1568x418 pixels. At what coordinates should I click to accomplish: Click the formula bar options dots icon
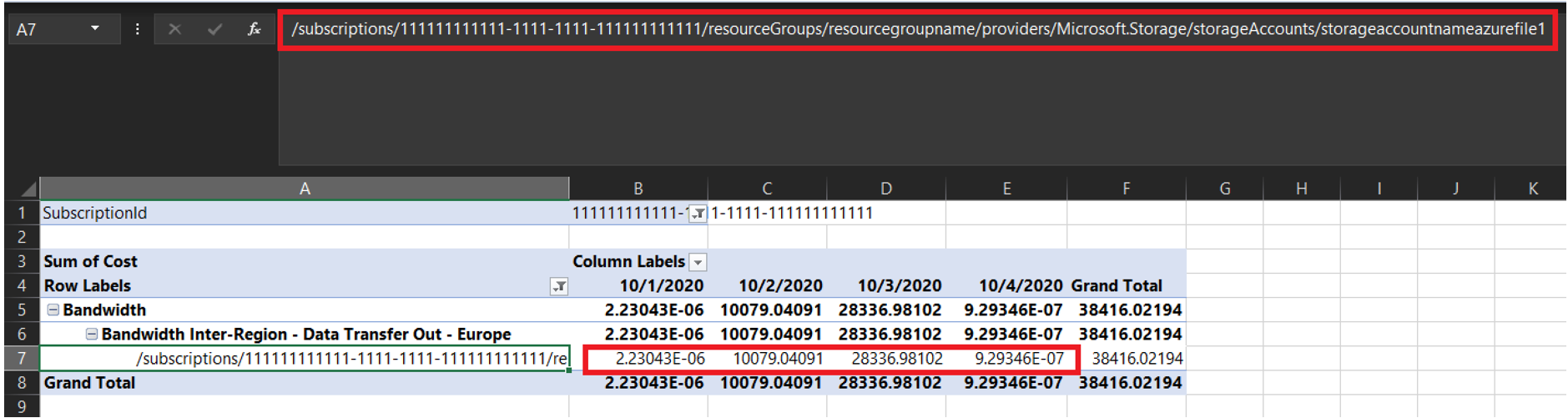(137, 29)
